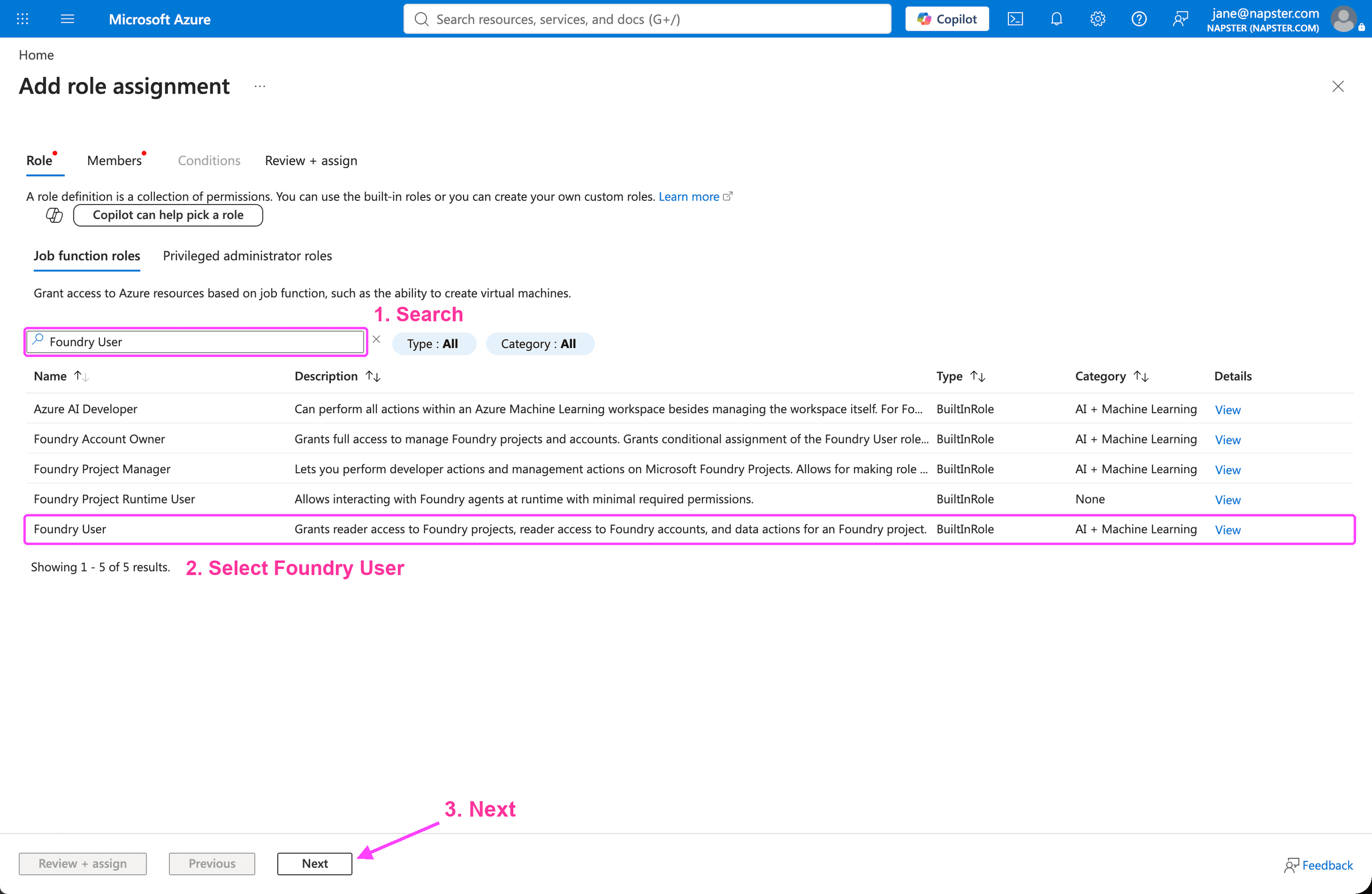Select the Job function roles tab
This screenshot has width=1372, height=894.
[x=87, y=256]
